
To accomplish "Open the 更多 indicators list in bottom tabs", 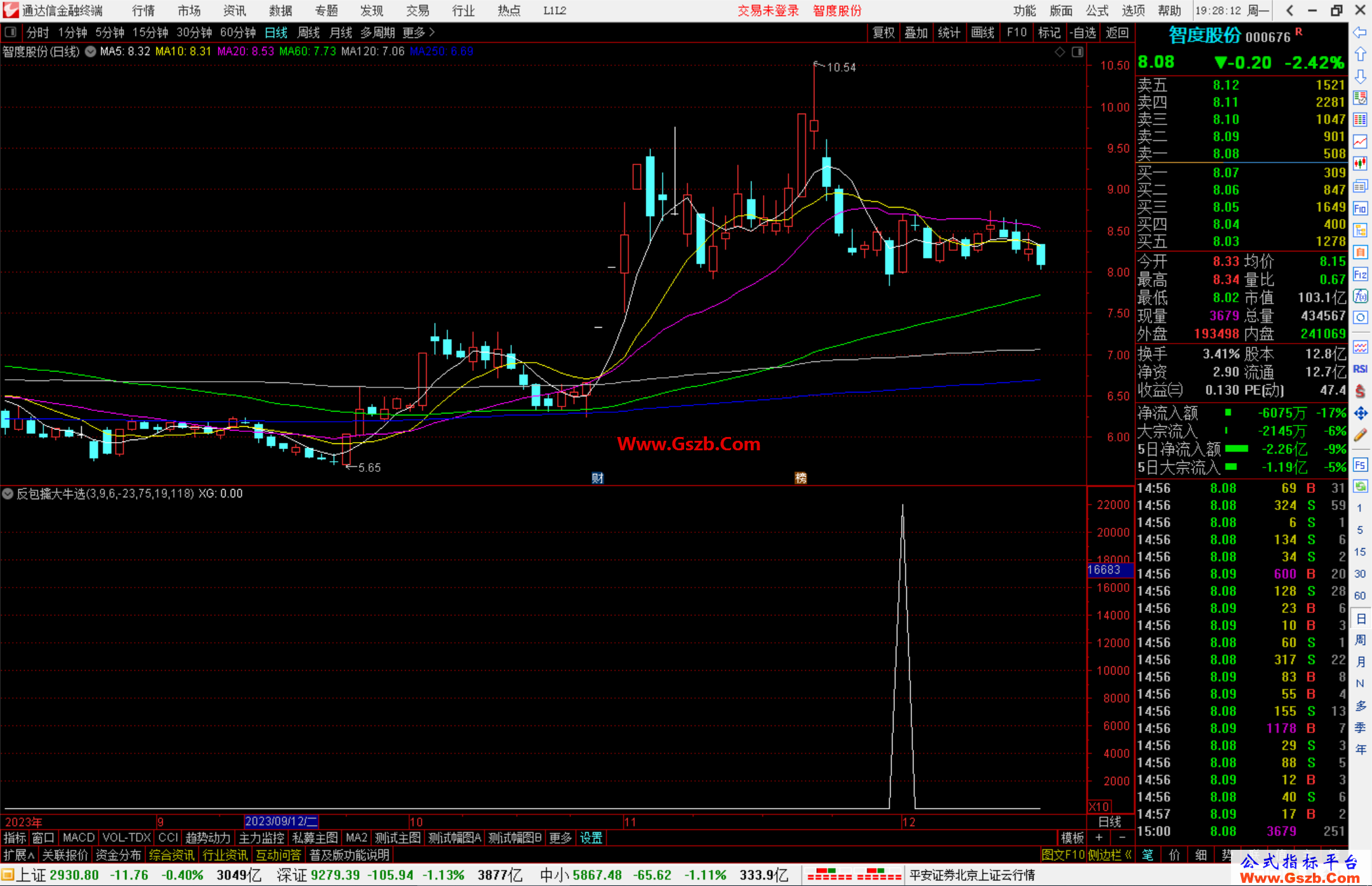I will 560,838.
